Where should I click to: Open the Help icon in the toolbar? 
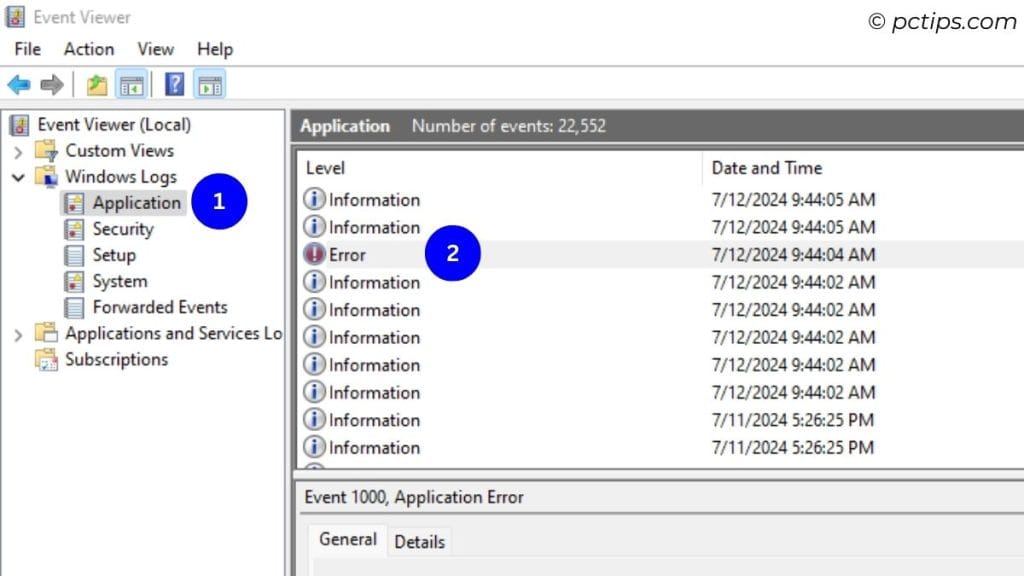point(173,84)
